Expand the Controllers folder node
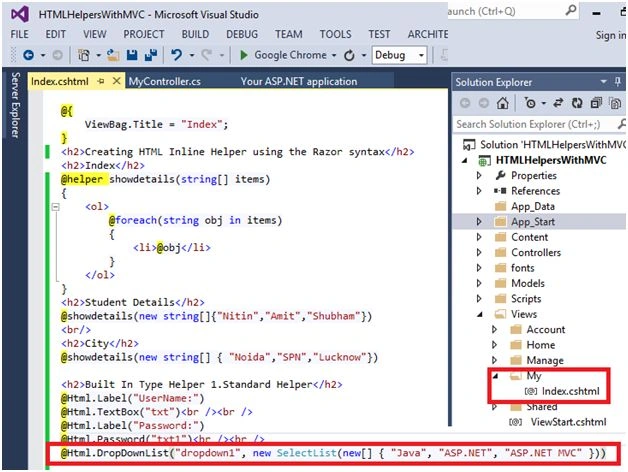The height and width of the screenshot is (472, 628). 479,252
